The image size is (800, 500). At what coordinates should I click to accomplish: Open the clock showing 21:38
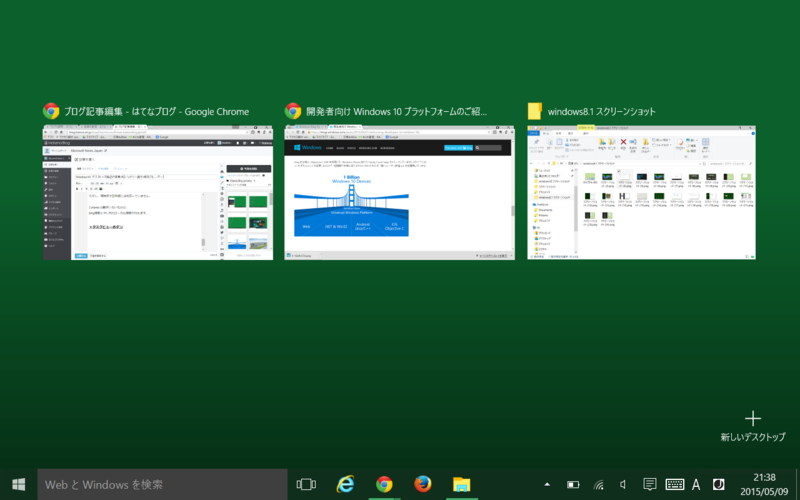click(x=764, y=484)
